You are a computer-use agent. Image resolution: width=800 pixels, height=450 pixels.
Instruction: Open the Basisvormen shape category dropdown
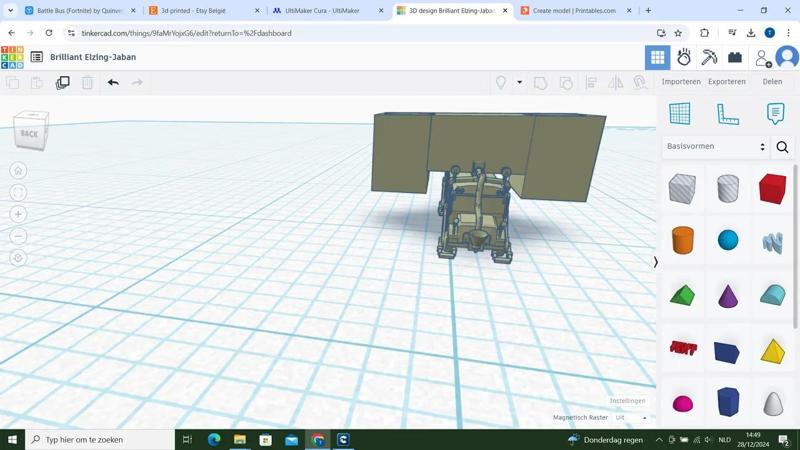[x=716, y=146]
